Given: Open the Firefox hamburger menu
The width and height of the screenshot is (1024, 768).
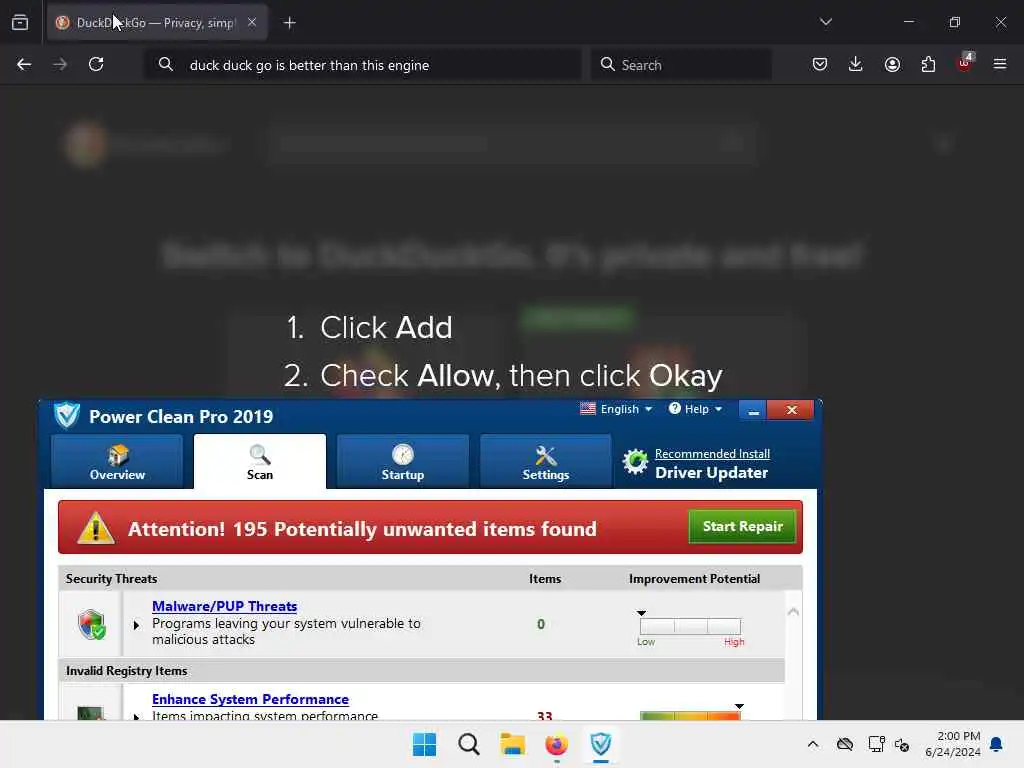Looking at the screenshot, I should click(x=1000, y=64).
